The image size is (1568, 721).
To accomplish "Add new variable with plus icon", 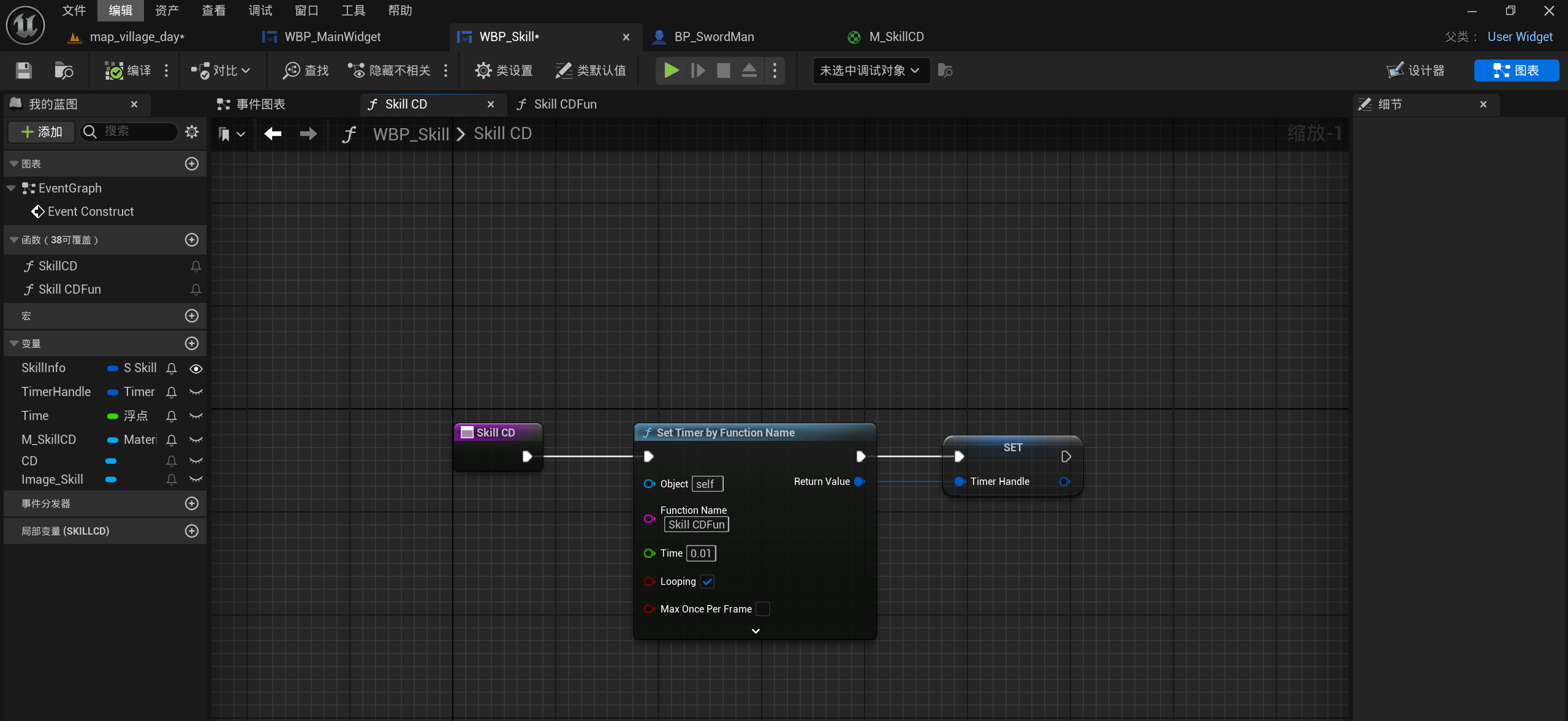I will coord(192,343).
